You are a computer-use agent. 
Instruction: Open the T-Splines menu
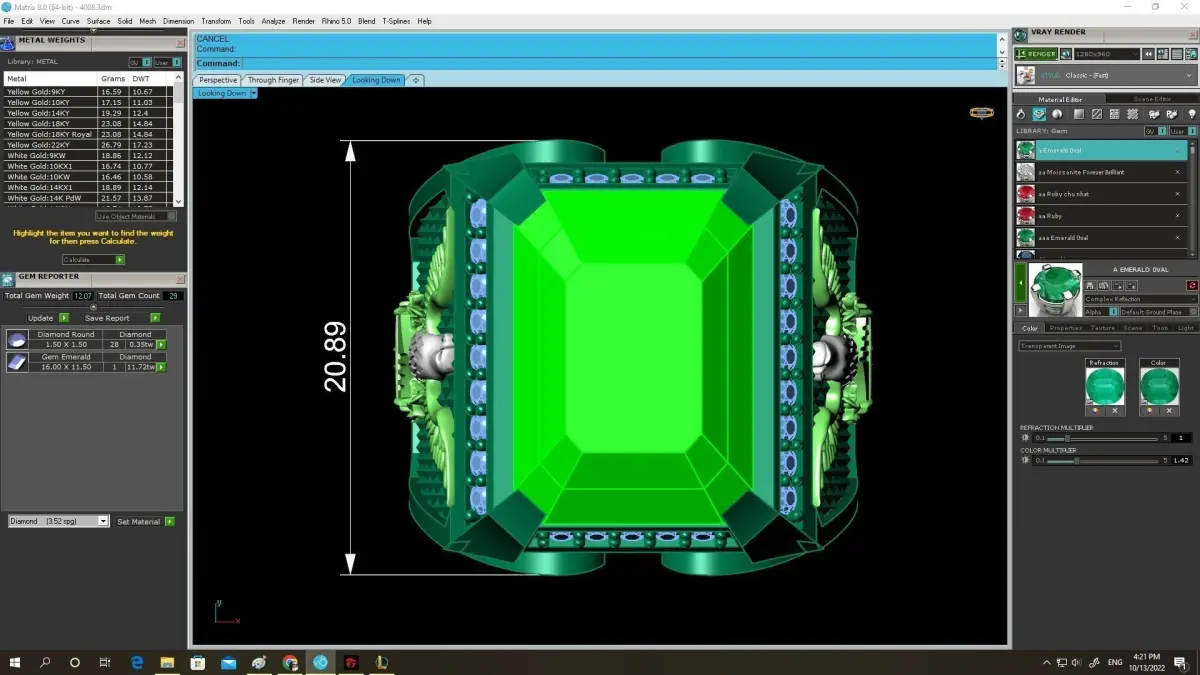coord(395,21)
